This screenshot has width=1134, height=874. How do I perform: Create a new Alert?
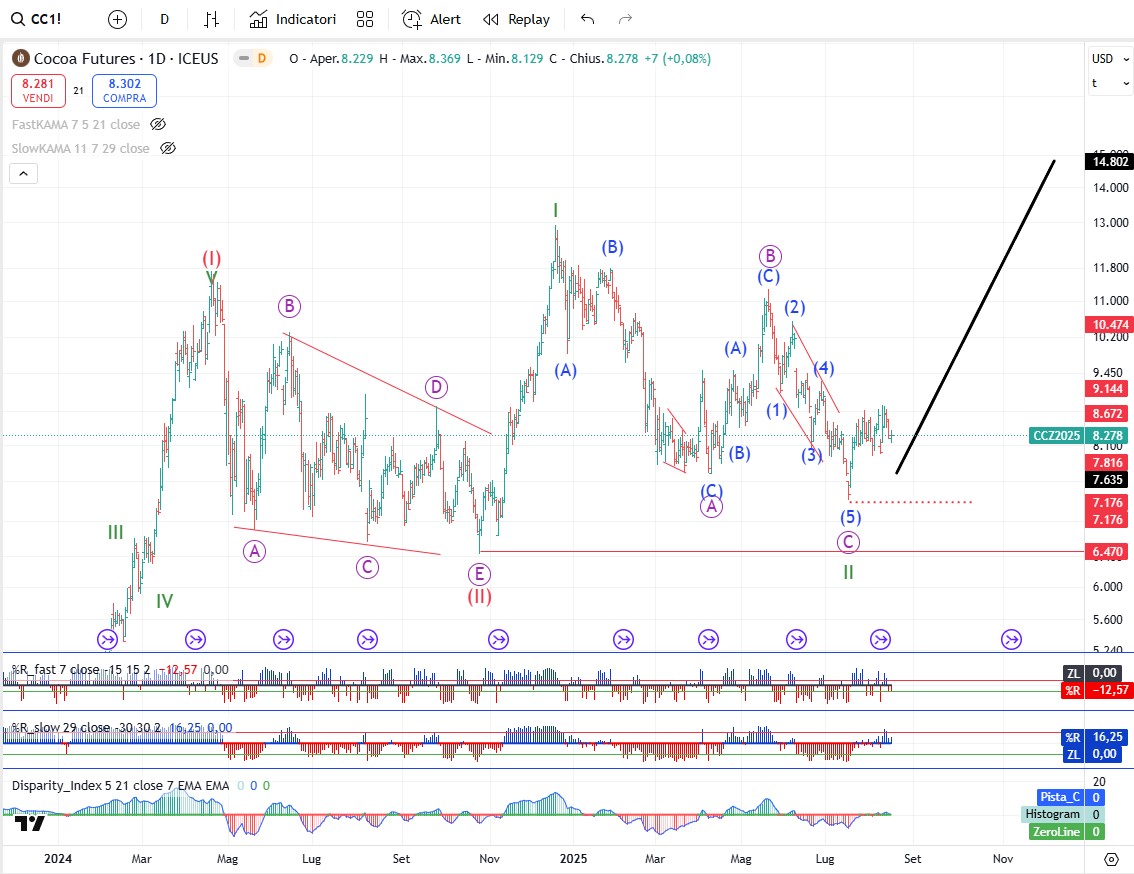(x=432, y=19)
